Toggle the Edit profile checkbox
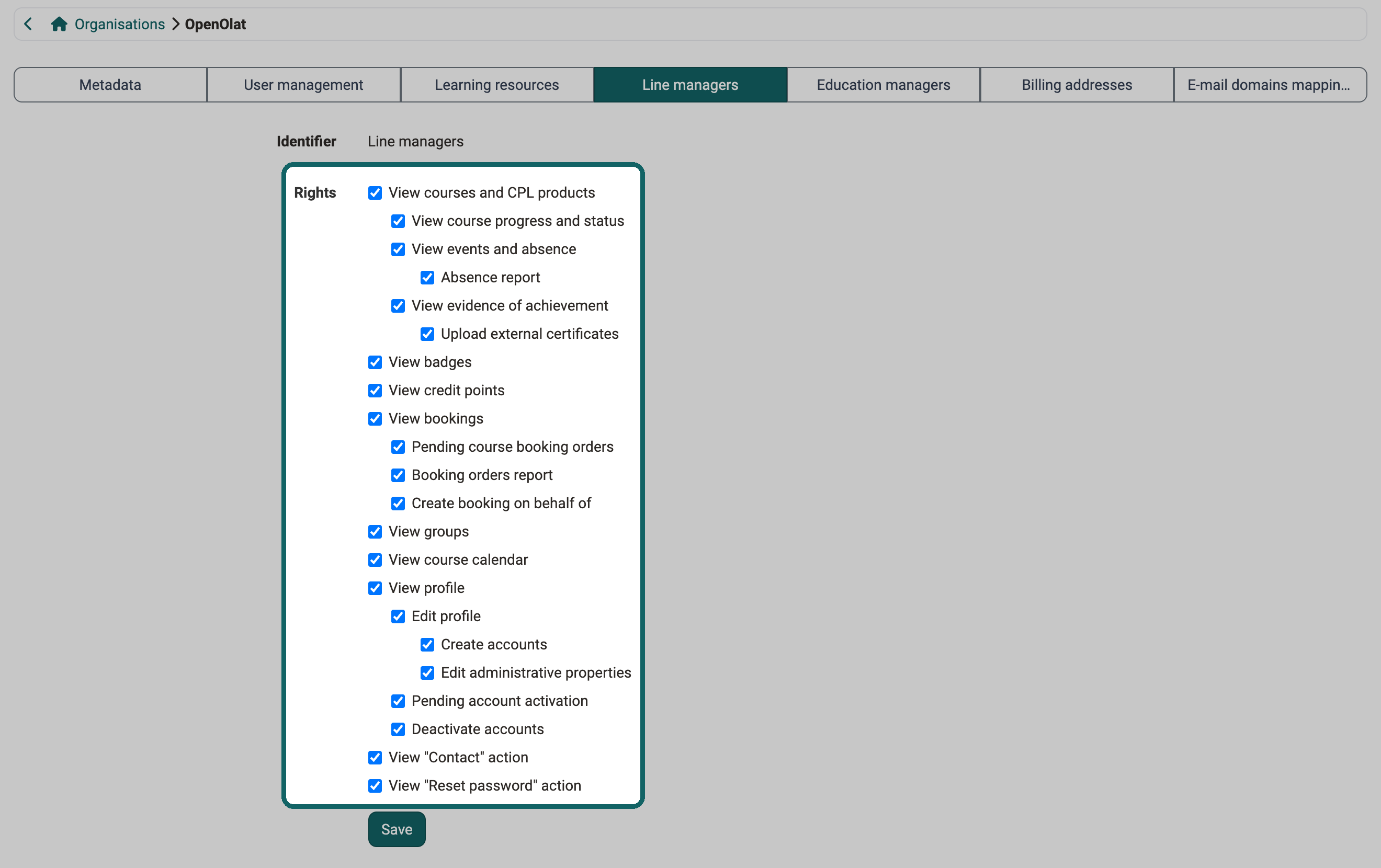Viewport: 1381px width, 868px height. coord(398,616)
